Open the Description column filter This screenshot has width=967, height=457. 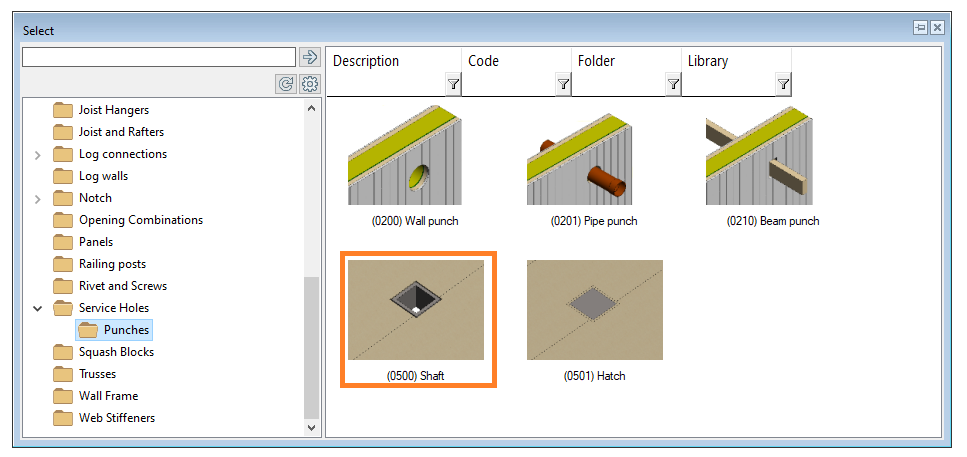click(453, 84)
